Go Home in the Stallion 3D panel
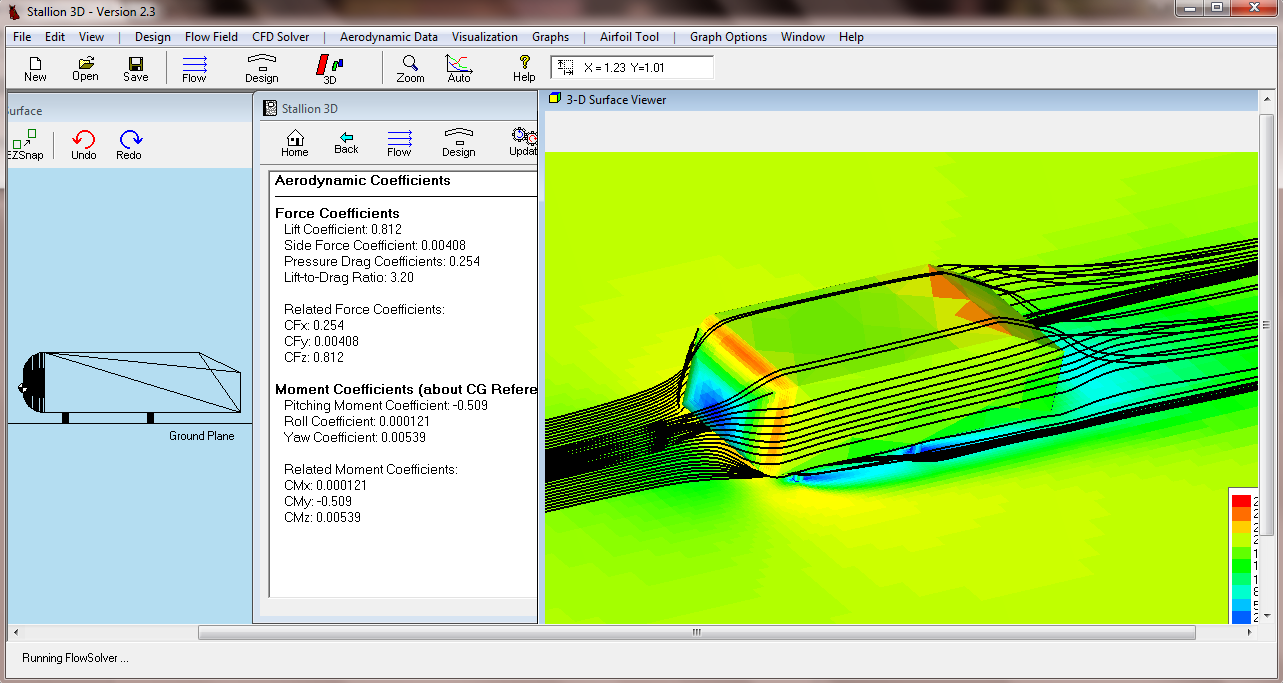The height and width of the screenshot is (683, 1283). click(295, 143)
